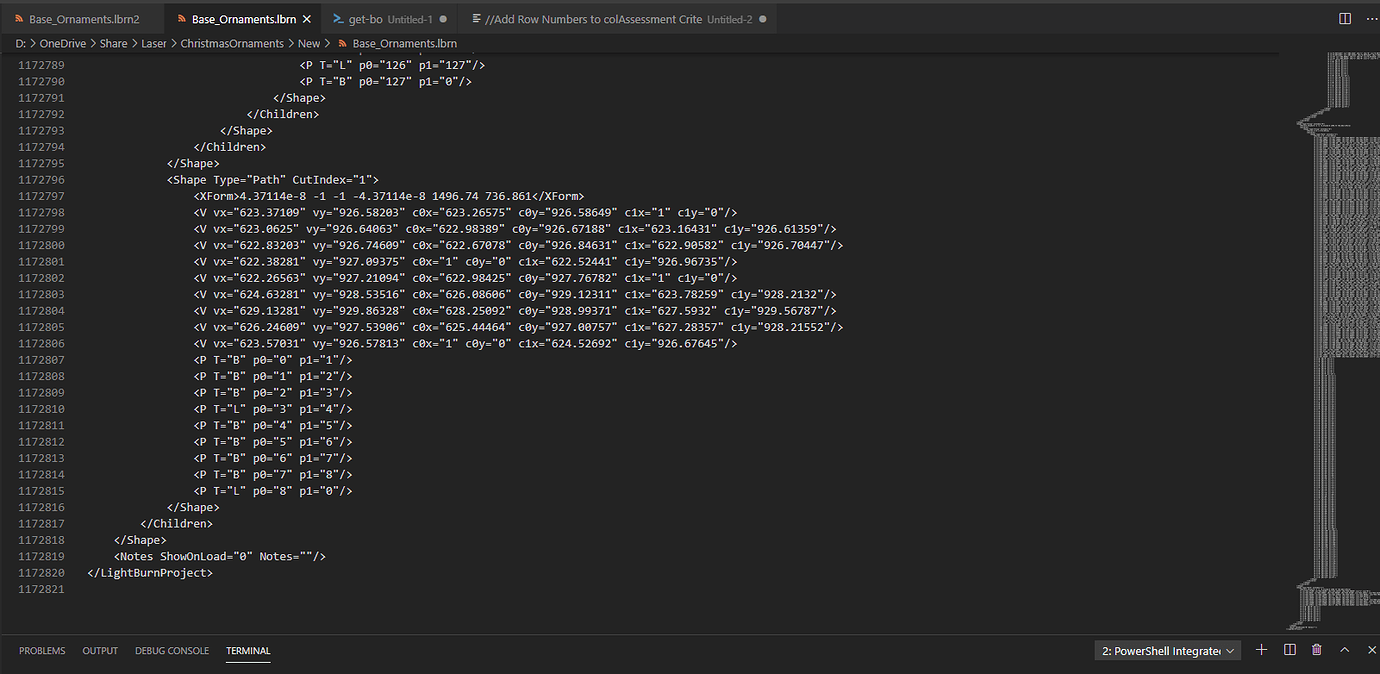Create a new terminal with plus icon
This screenshot has height=674, width=1380.
(x=1261, y=650)
